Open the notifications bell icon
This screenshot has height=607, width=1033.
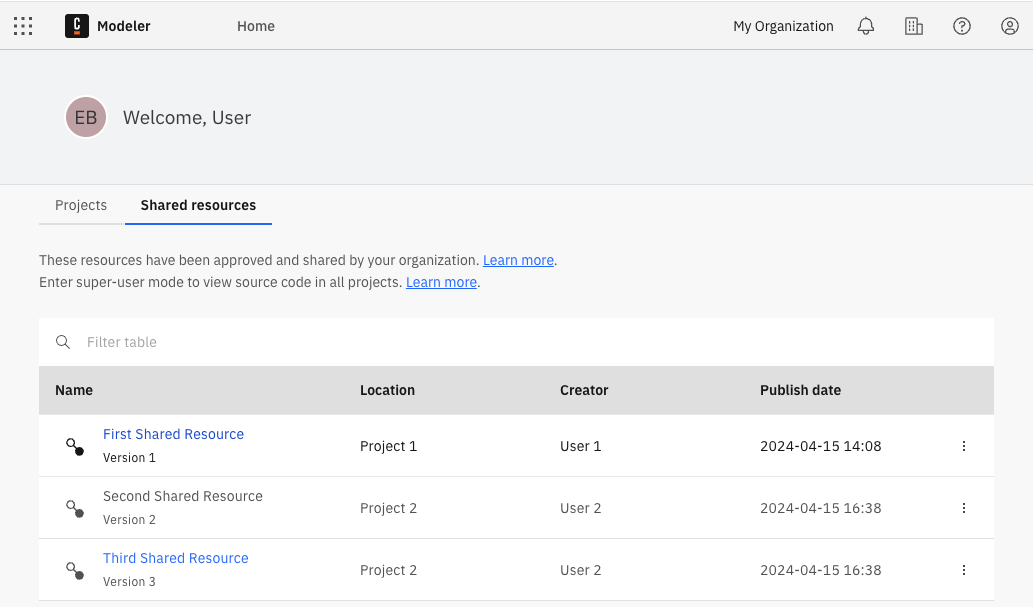tap(865, 26)
